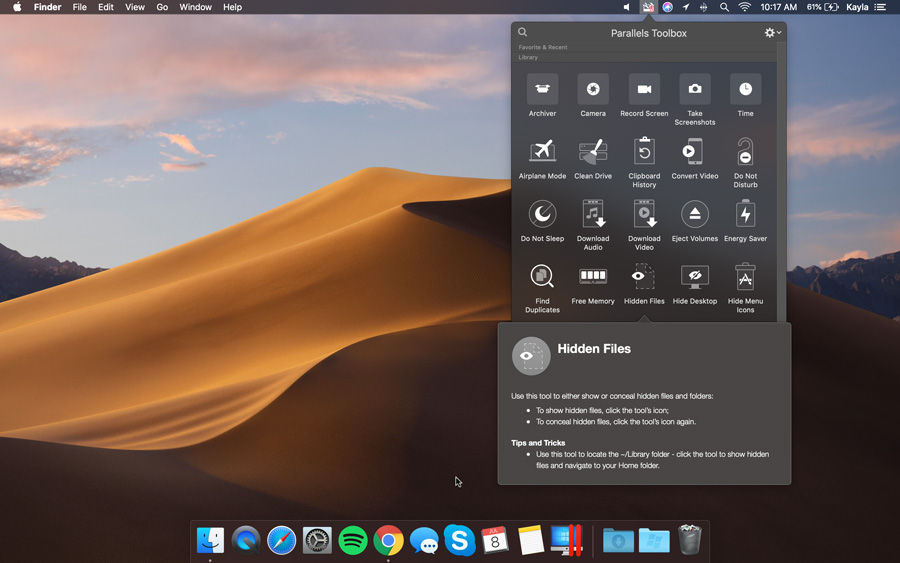The width and height of the screenshot is (900, 563).
Task: Toggle the Do Not Disturb tool
Action: (745, 163)
